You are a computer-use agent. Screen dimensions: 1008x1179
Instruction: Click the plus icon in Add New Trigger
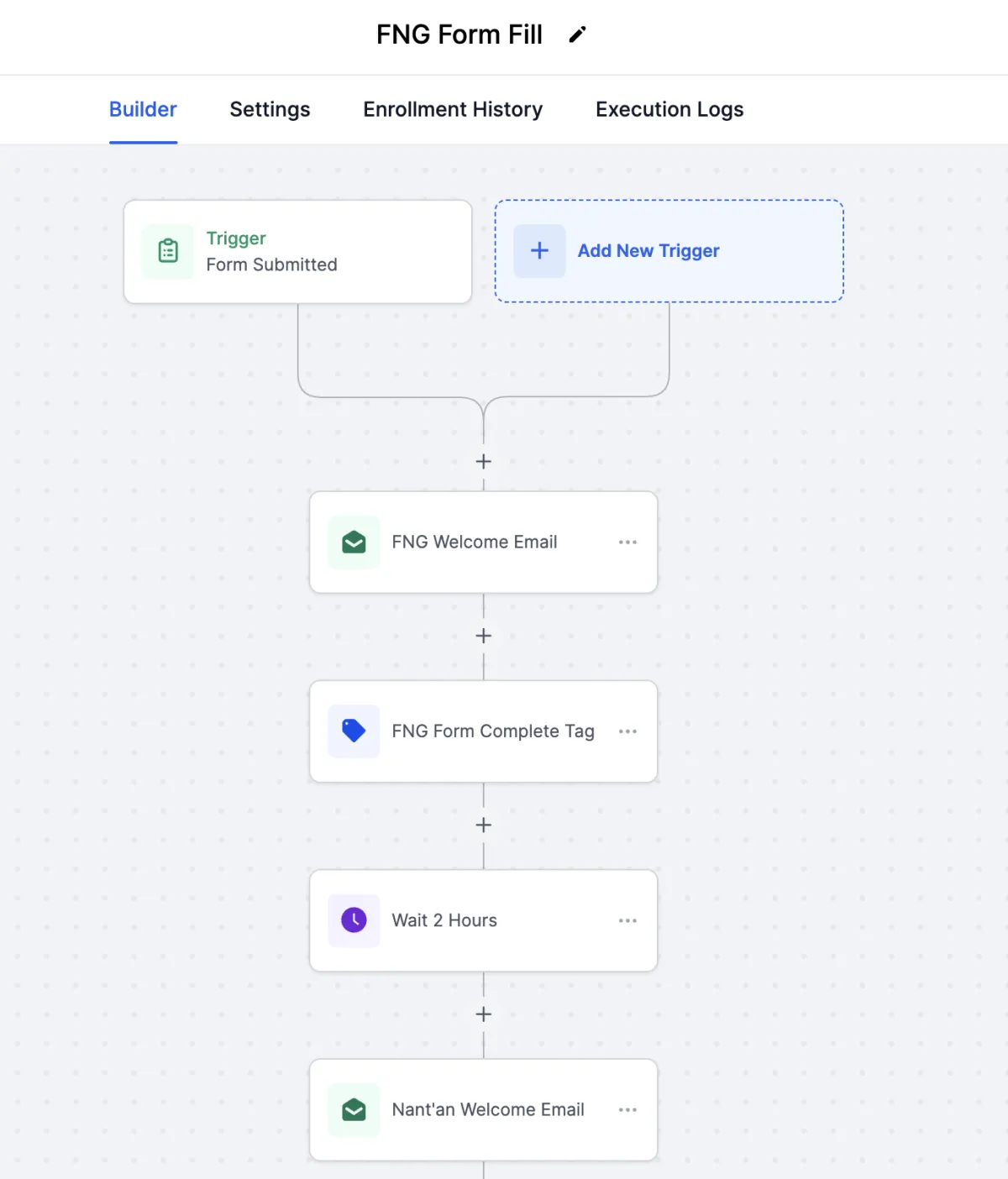[539, 251]
